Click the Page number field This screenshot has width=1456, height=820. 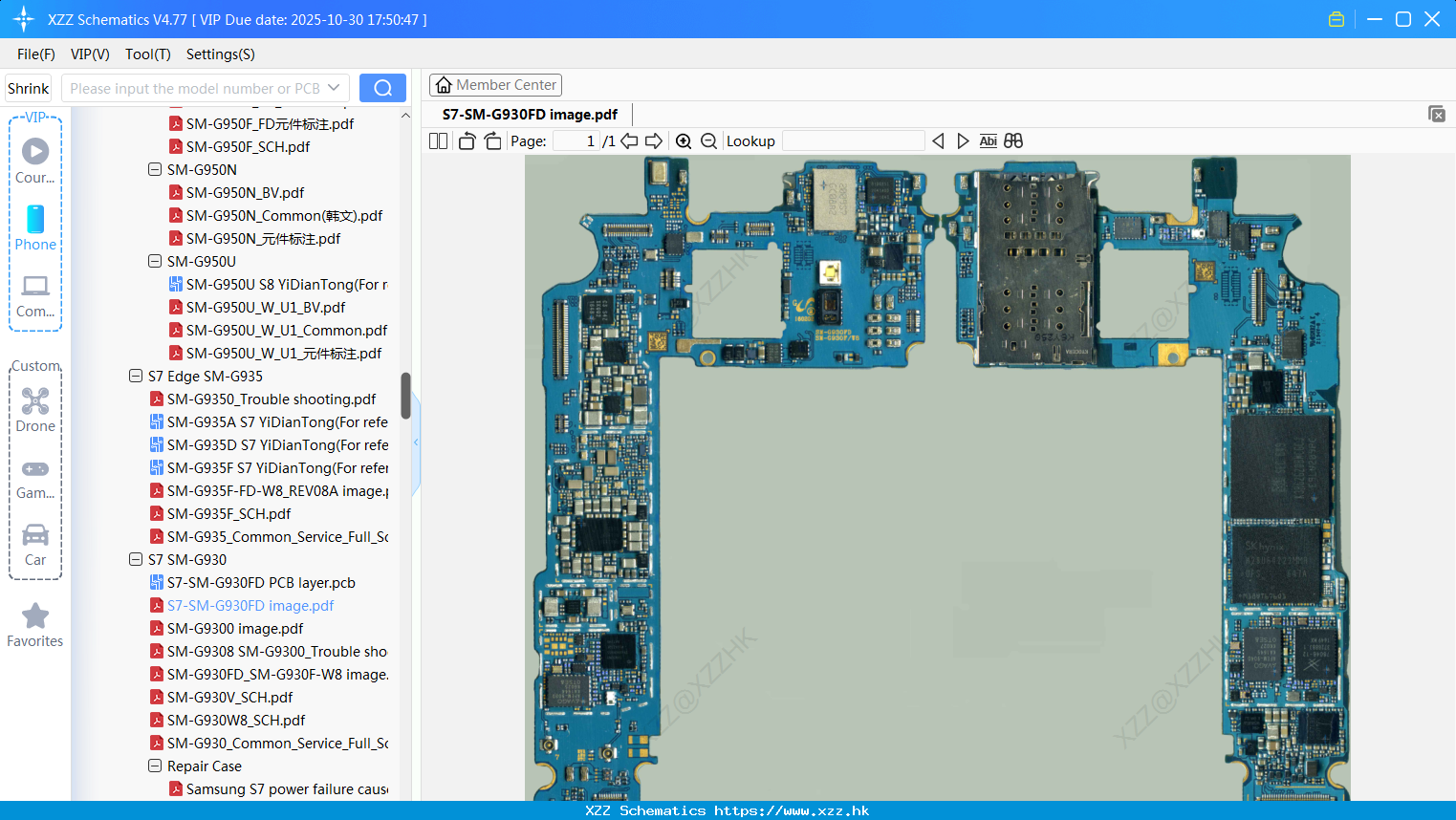point(576,140)
